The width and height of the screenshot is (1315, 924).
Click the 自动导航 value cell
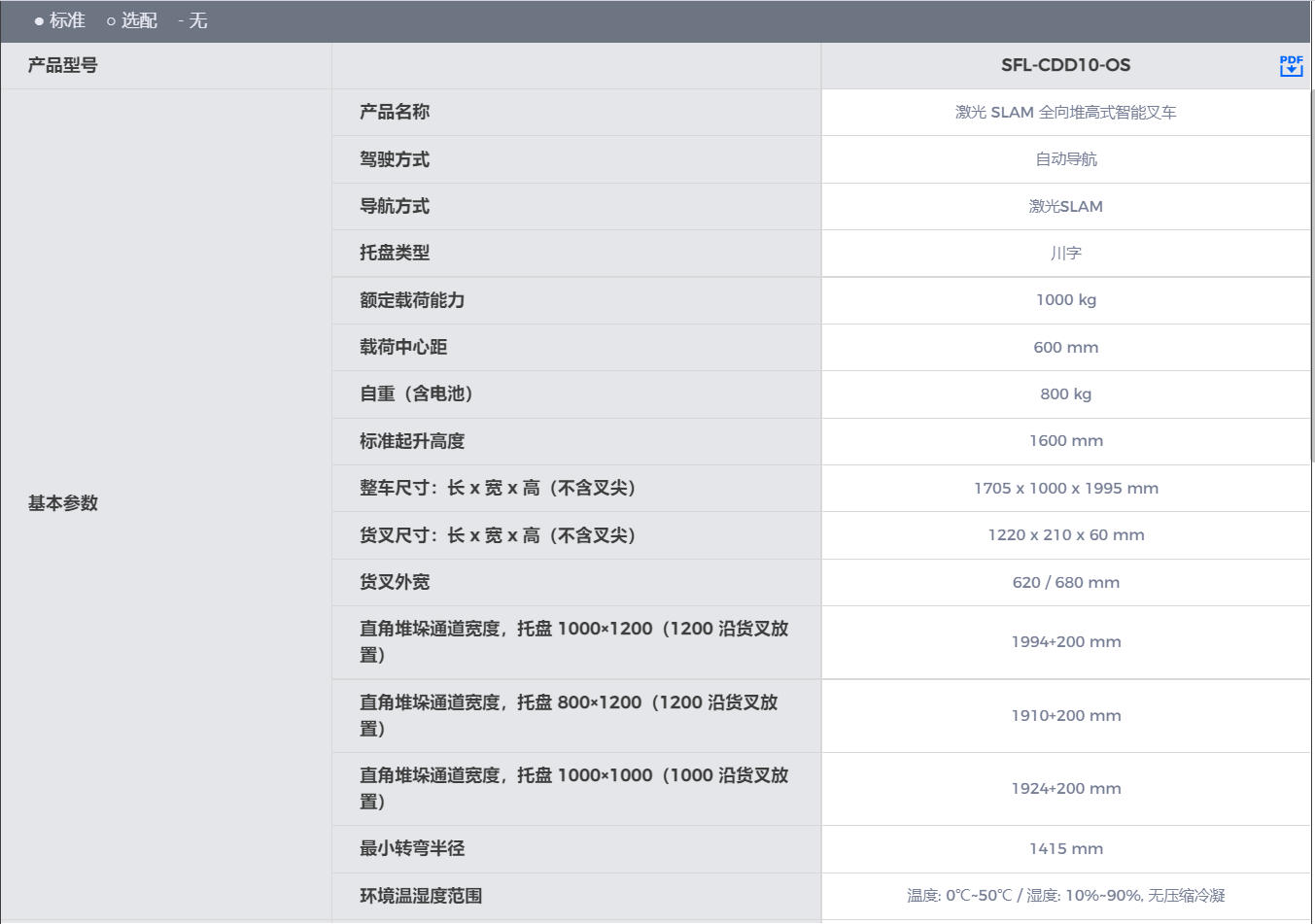[x=1065, y=159]
